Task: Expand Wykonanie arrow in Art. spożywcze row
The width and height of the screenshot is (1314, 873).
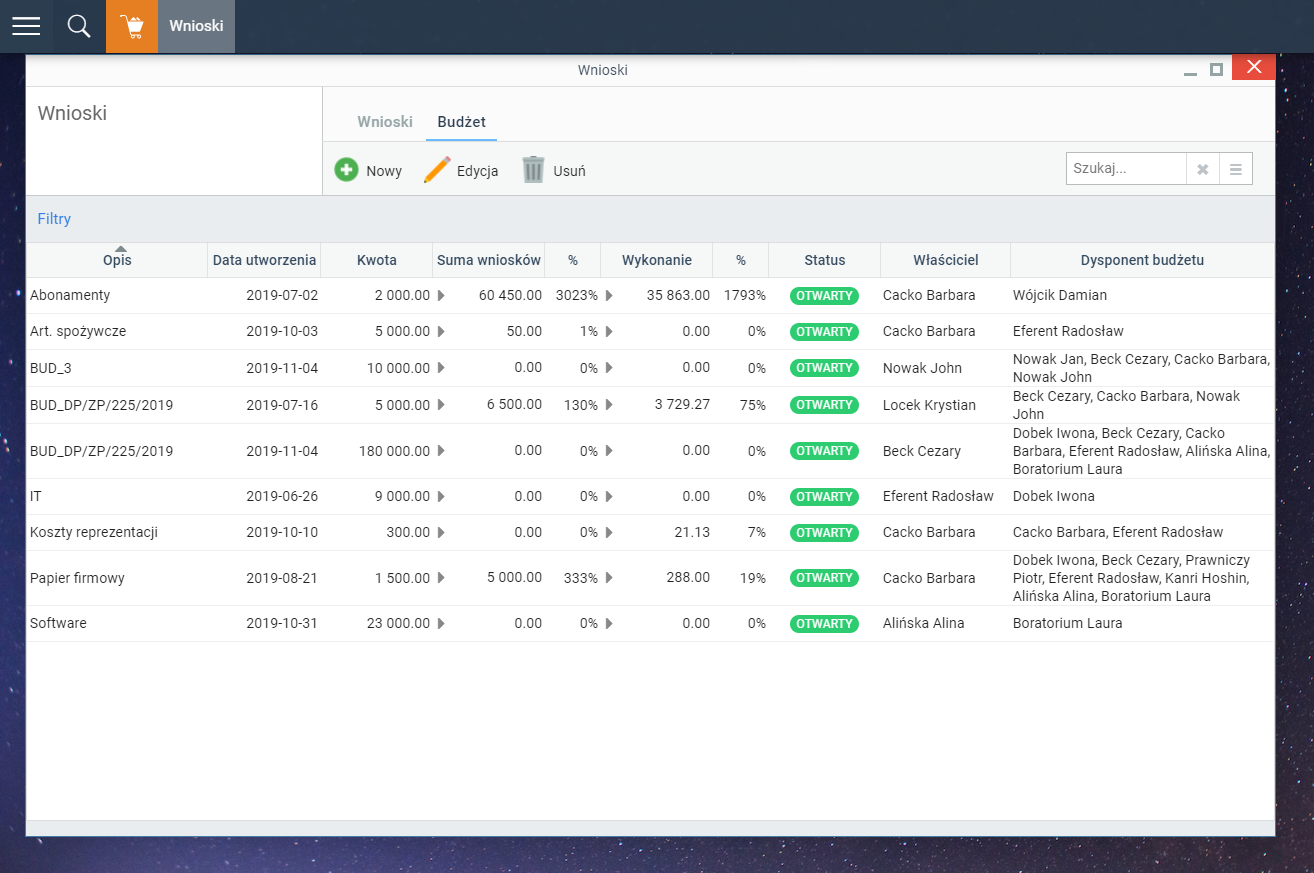Action: (x=609, y=331)
